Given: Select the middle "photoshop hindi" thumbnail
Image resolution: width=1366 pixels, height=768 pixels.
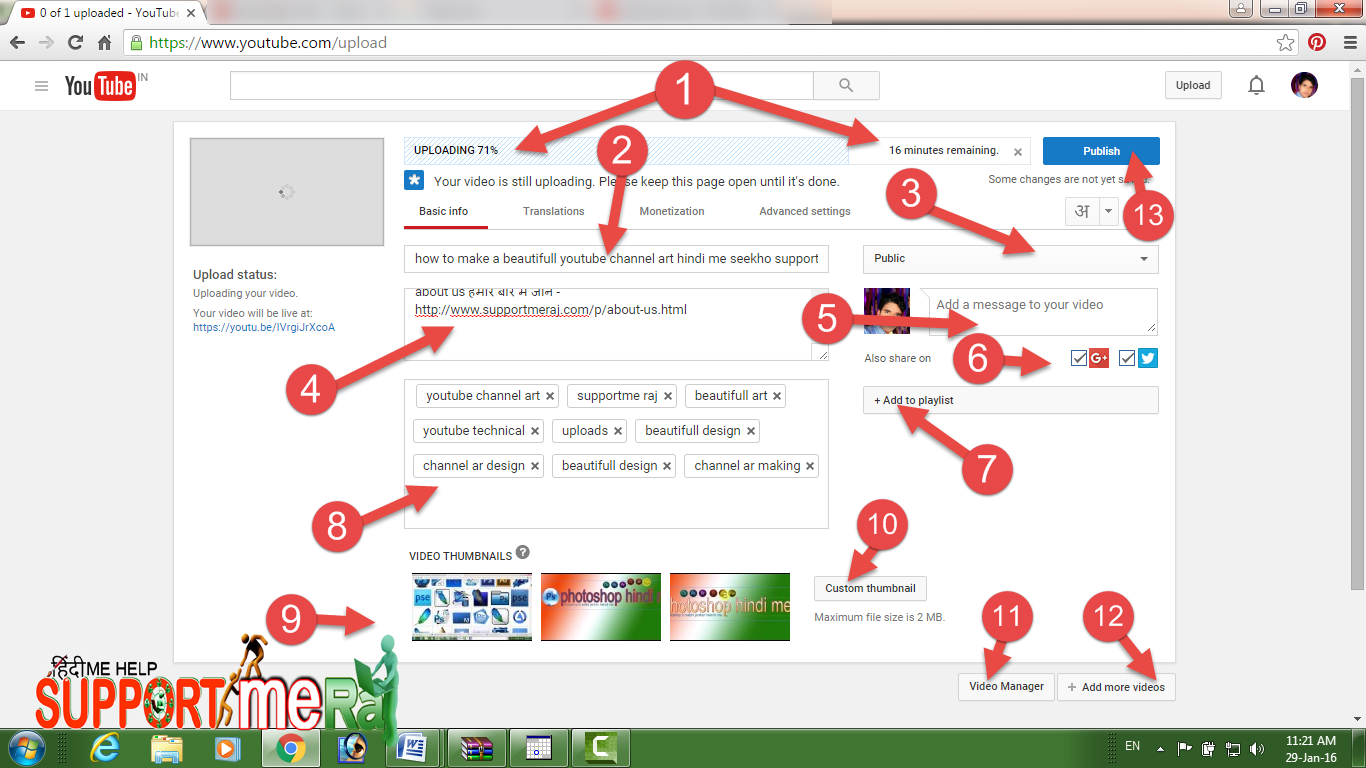Looking at the screenshot, I should [601, 607].
